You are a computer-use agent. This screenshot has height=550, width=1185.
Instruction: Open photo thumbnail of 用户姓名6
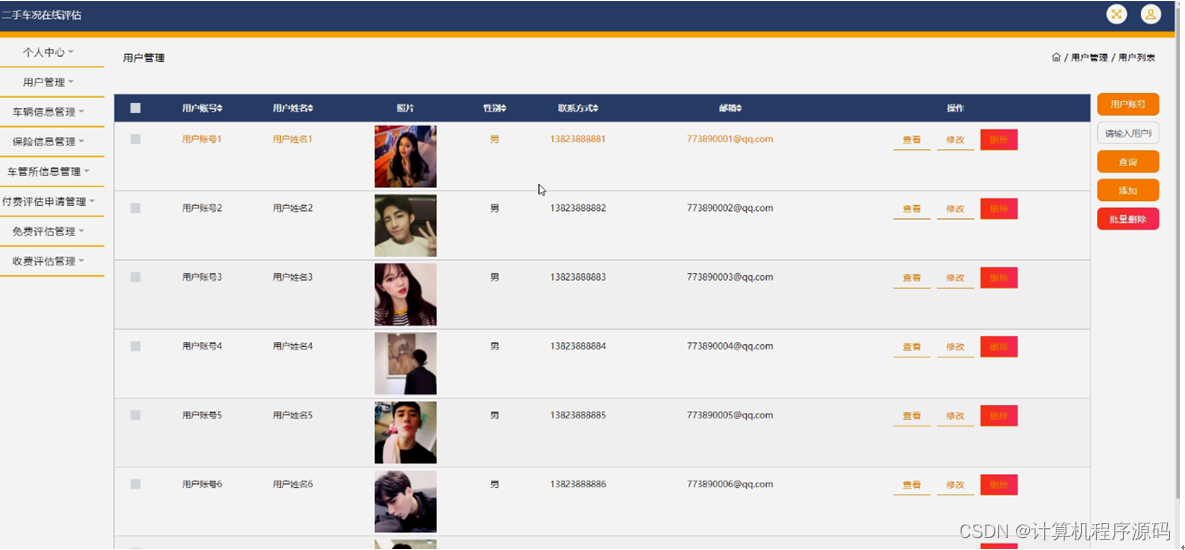pyautogui.click(x=405, y=502)
